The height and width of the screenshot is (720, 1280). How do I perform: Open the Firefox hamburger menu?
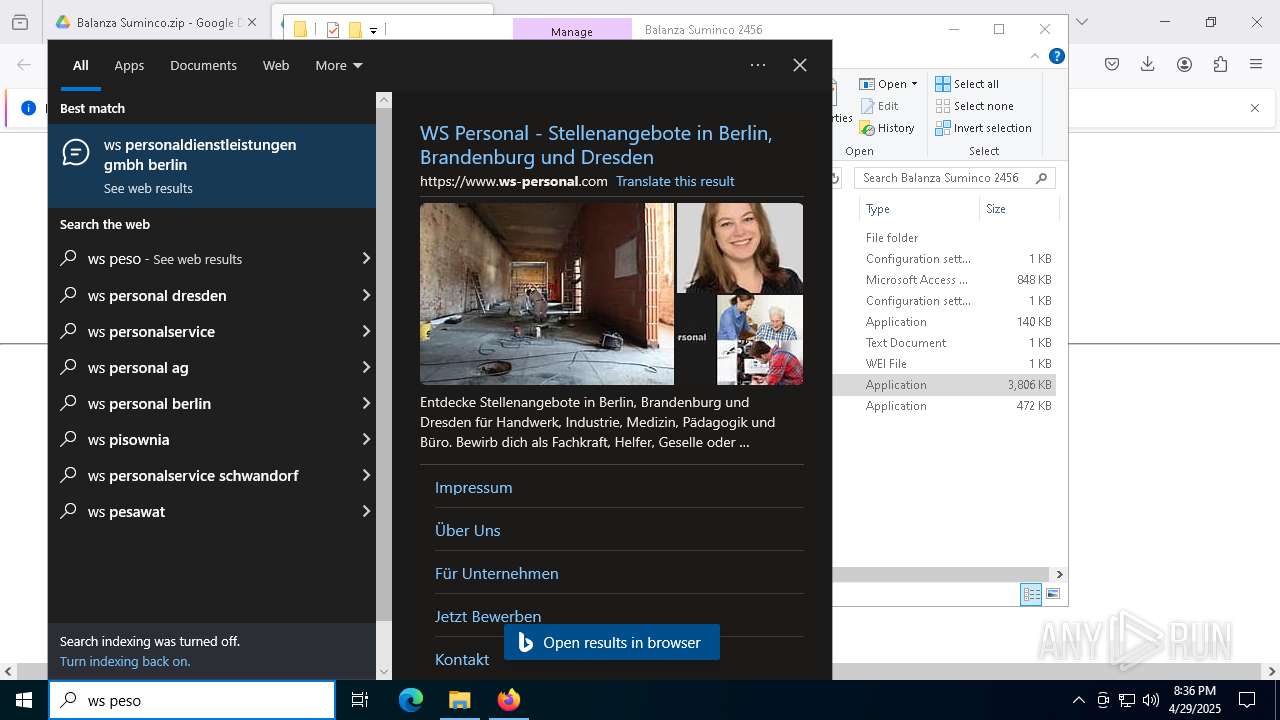(1256, 64)
